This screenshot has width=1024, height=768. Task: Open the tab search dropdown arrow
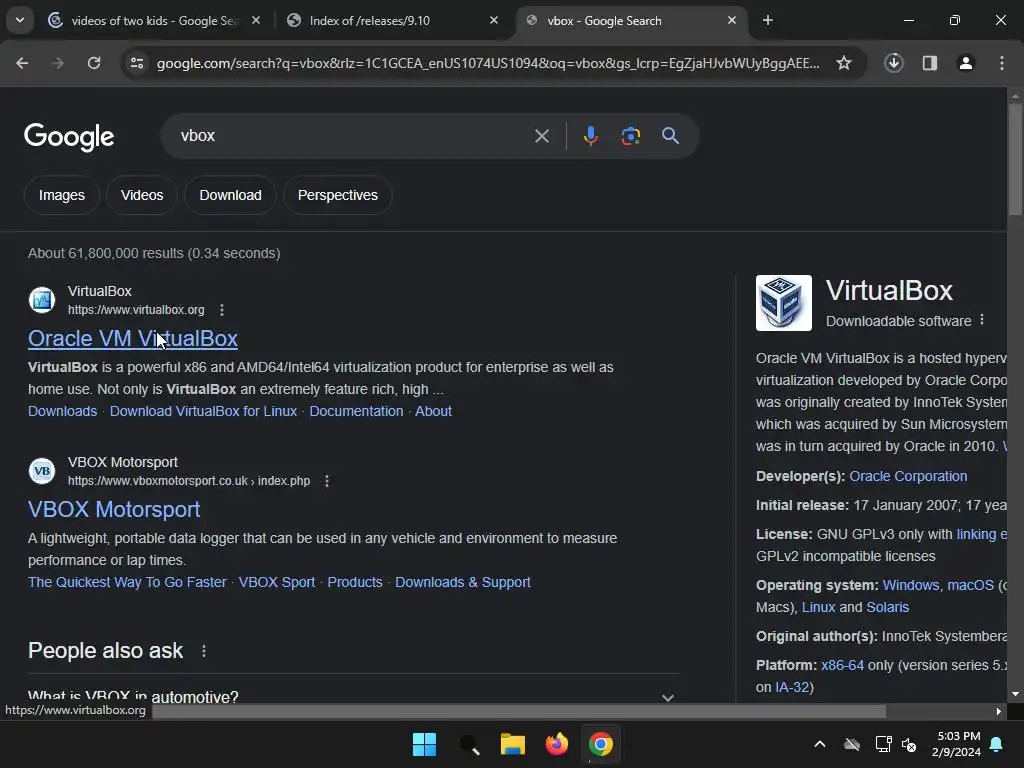point(20,20)
